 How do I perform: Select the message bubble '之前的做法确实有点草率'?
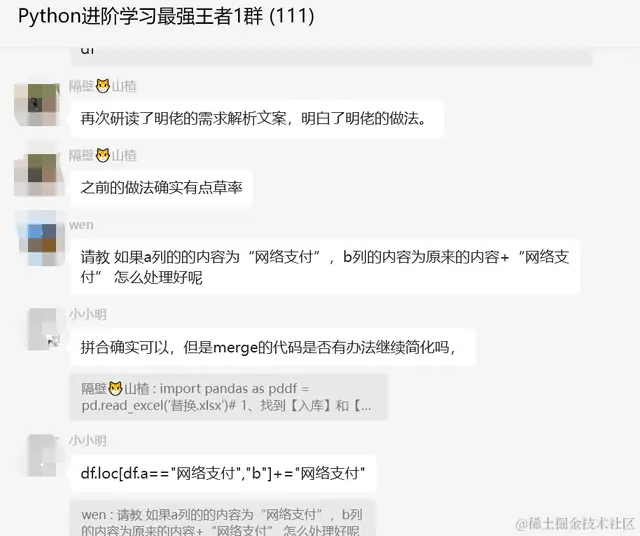coord(161,188)
